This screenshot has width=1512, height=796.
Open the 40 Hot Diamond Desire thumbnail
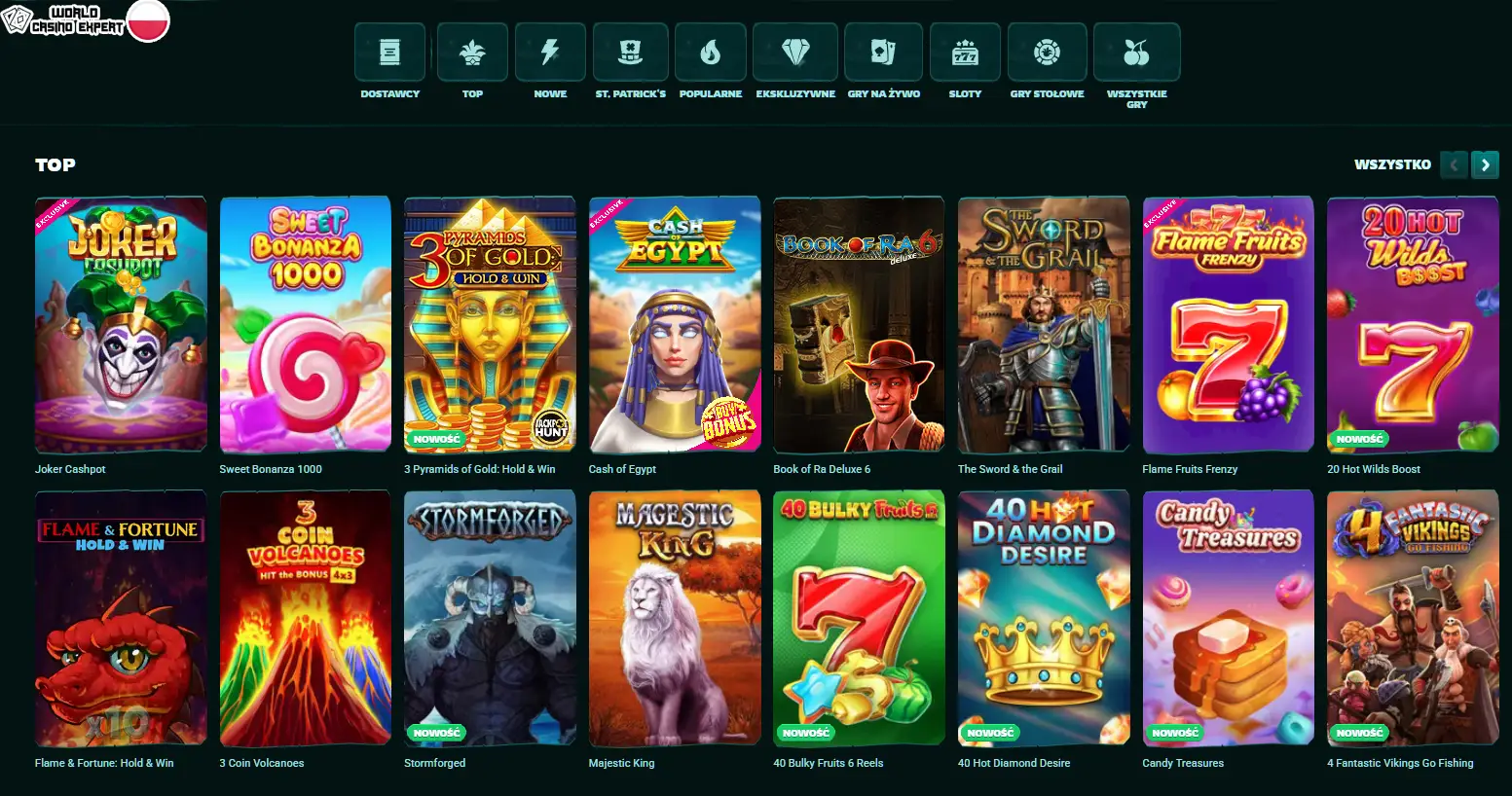point(1044,619)
